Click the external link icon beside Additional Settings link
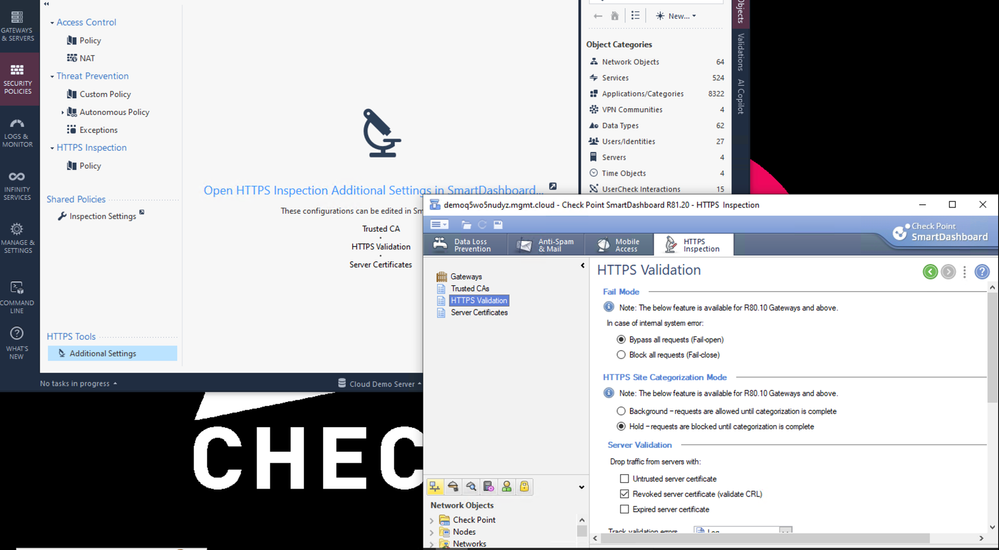The height and width of the screenshot is (550, 999). click(x=553, y=186)
